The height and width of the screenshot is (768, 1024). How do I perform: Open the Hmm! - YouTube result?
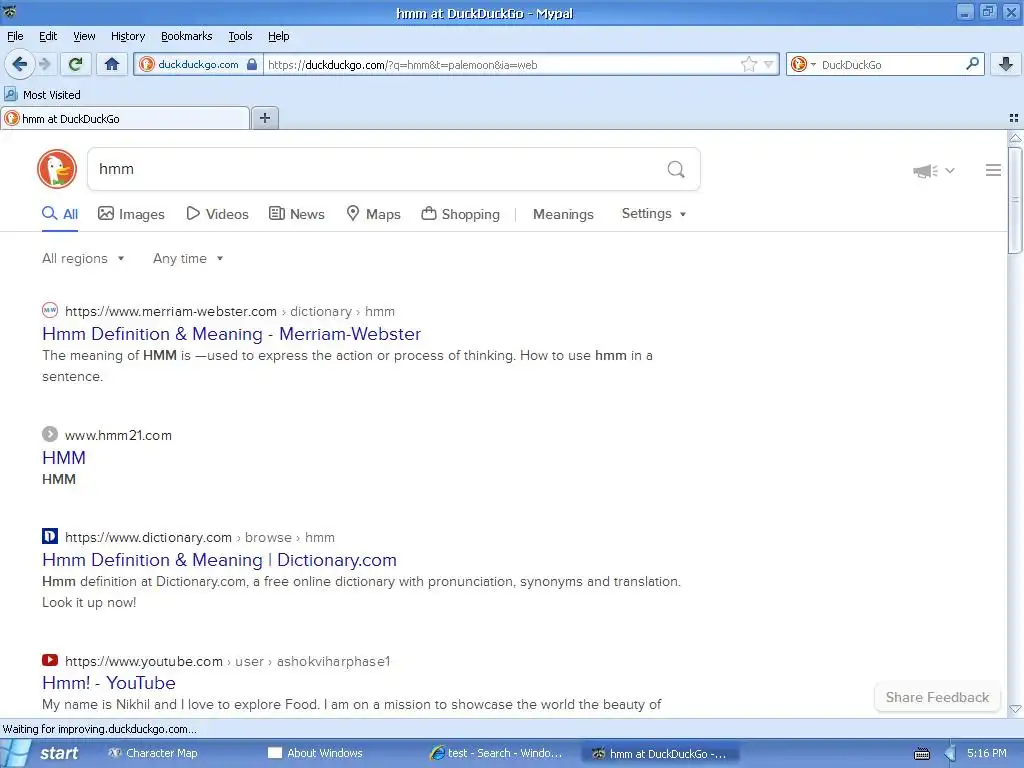(108, 682)
